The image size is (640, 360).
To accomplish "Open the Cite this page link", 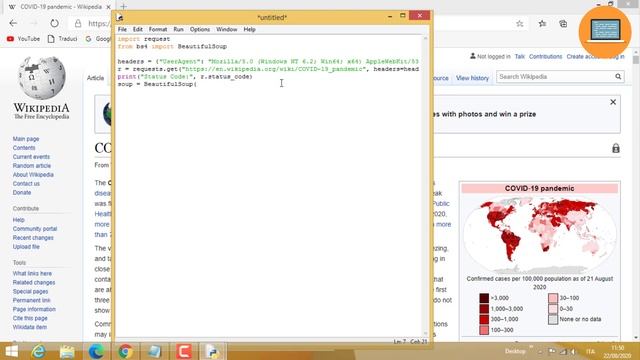I will 30,318.
